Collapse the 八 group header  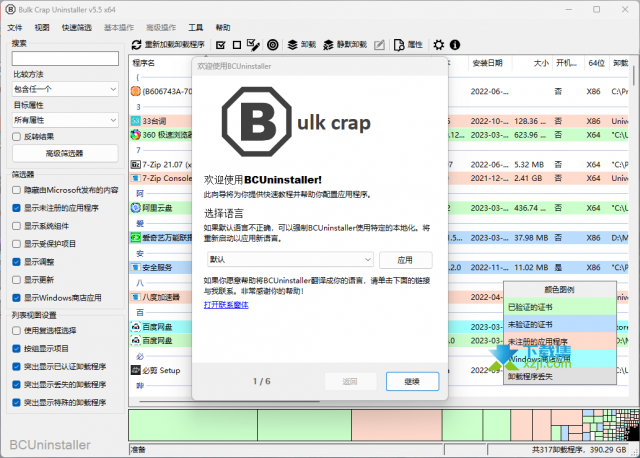[140, 282]
